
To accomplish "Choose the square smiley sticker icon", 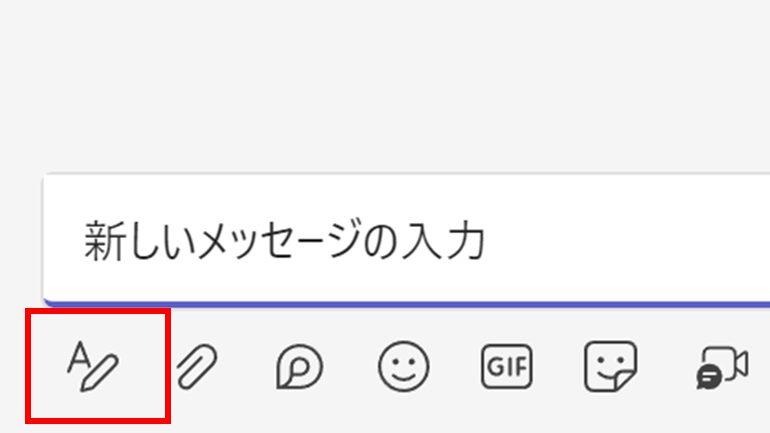I will coord(611,367).
